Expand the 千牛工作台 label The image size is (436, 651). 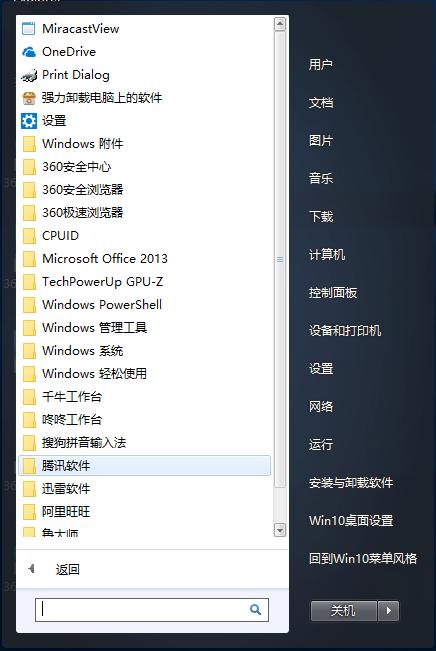(x=72, y=396)
